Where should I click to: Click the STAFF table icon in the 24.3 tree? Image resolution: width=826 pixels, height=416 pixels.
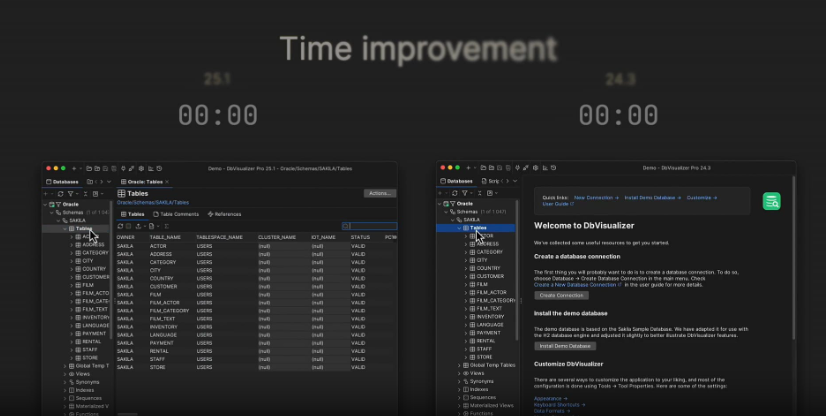tap(473, 349)
